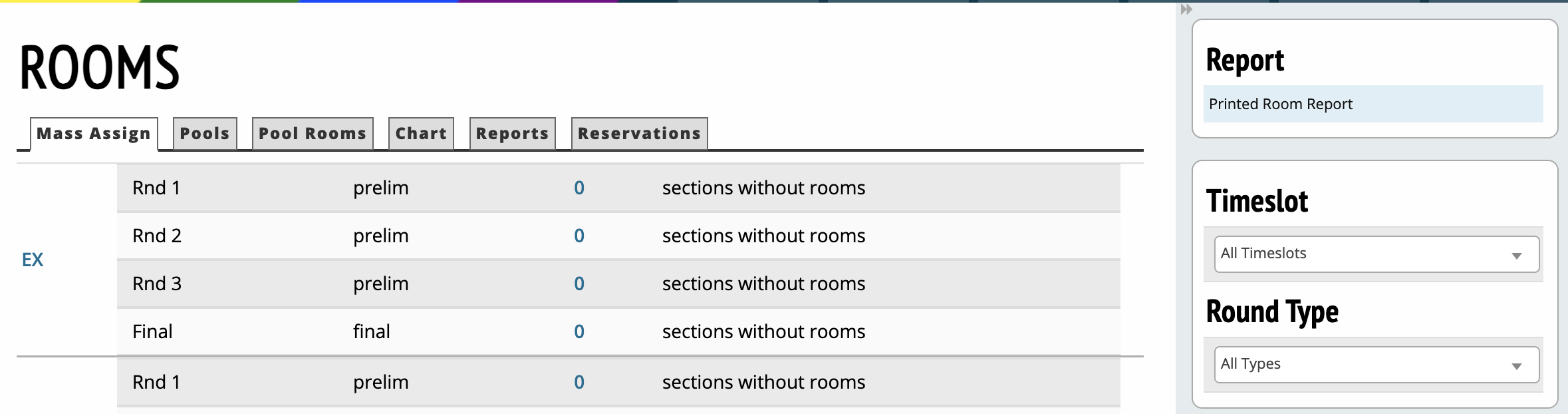Switch to the Chart tab
Image resolution: width=1568 pixels, height=414 pixels.
pyautogui.click(x=421, y=134)
